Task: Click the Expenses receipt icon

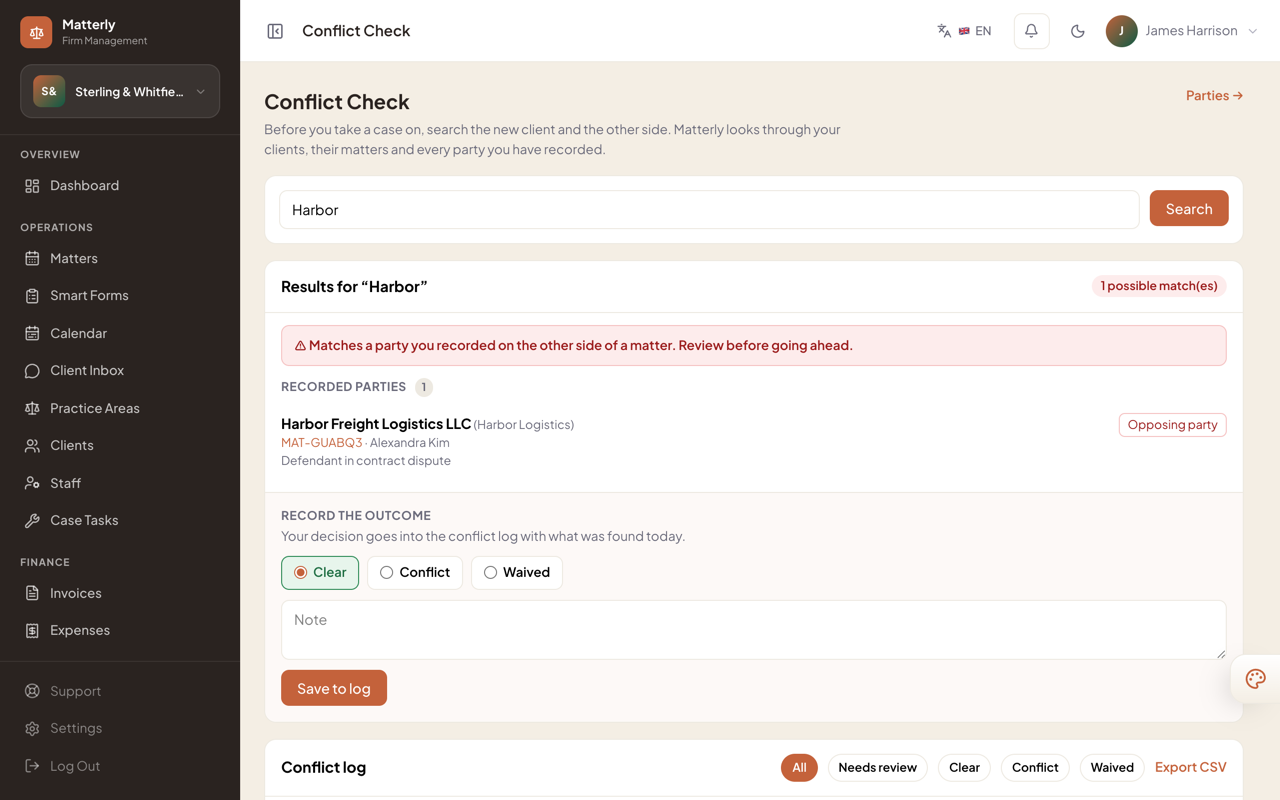Action: [32, 631]
